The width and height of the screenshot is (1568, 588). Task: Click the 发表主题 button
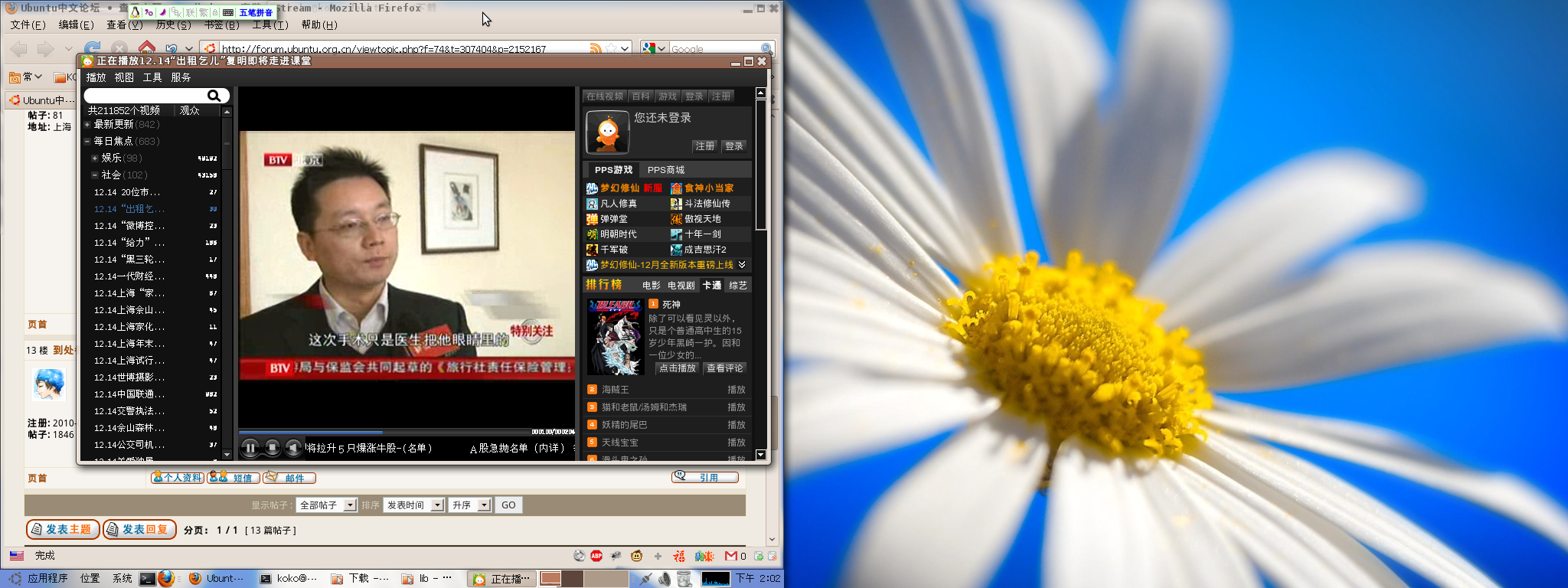pos(63,529)
